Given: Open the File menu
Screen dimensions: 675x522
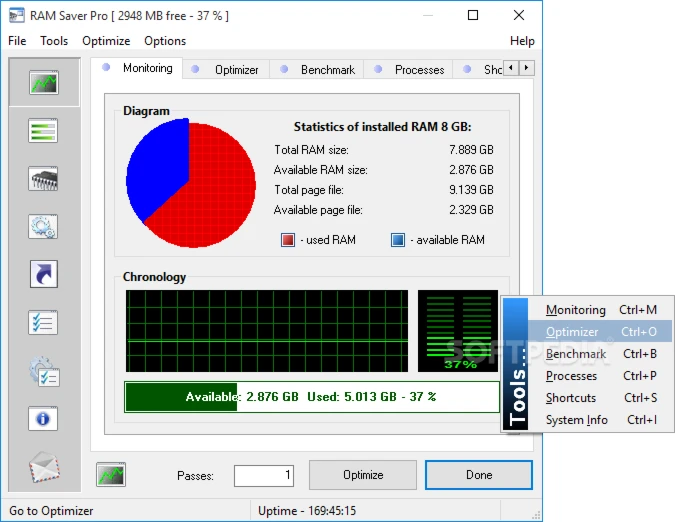Looking at the screenshot, I should coord(17,41).
